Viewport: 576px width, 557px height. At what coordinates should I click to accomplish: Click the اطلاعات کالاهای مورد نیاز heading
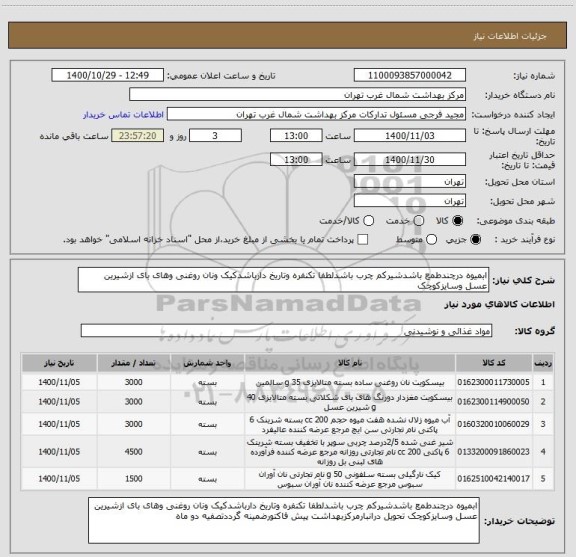coord(500,304)
